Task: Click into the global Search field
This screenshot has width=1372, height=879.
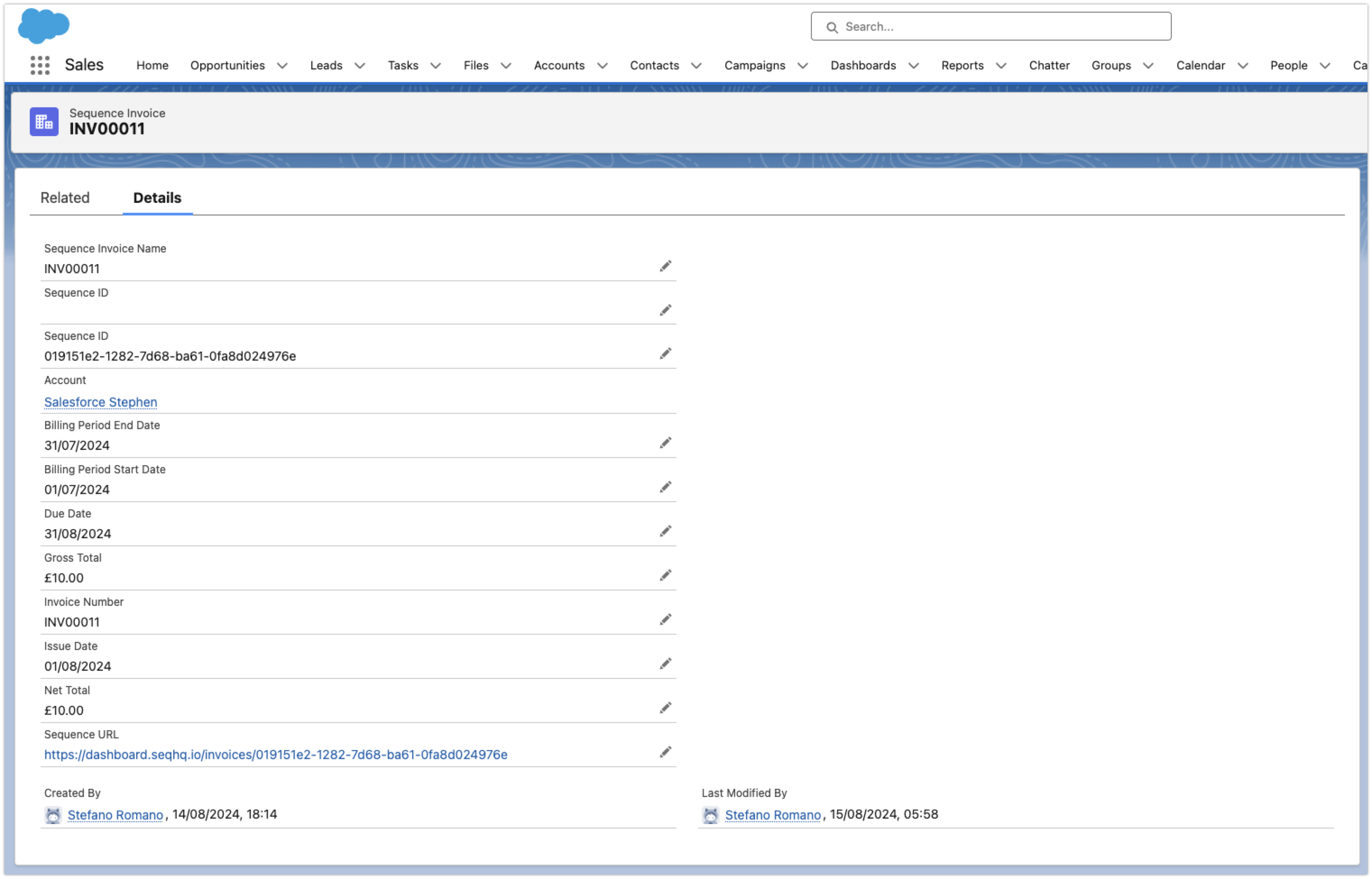Action: coord(990,26)
